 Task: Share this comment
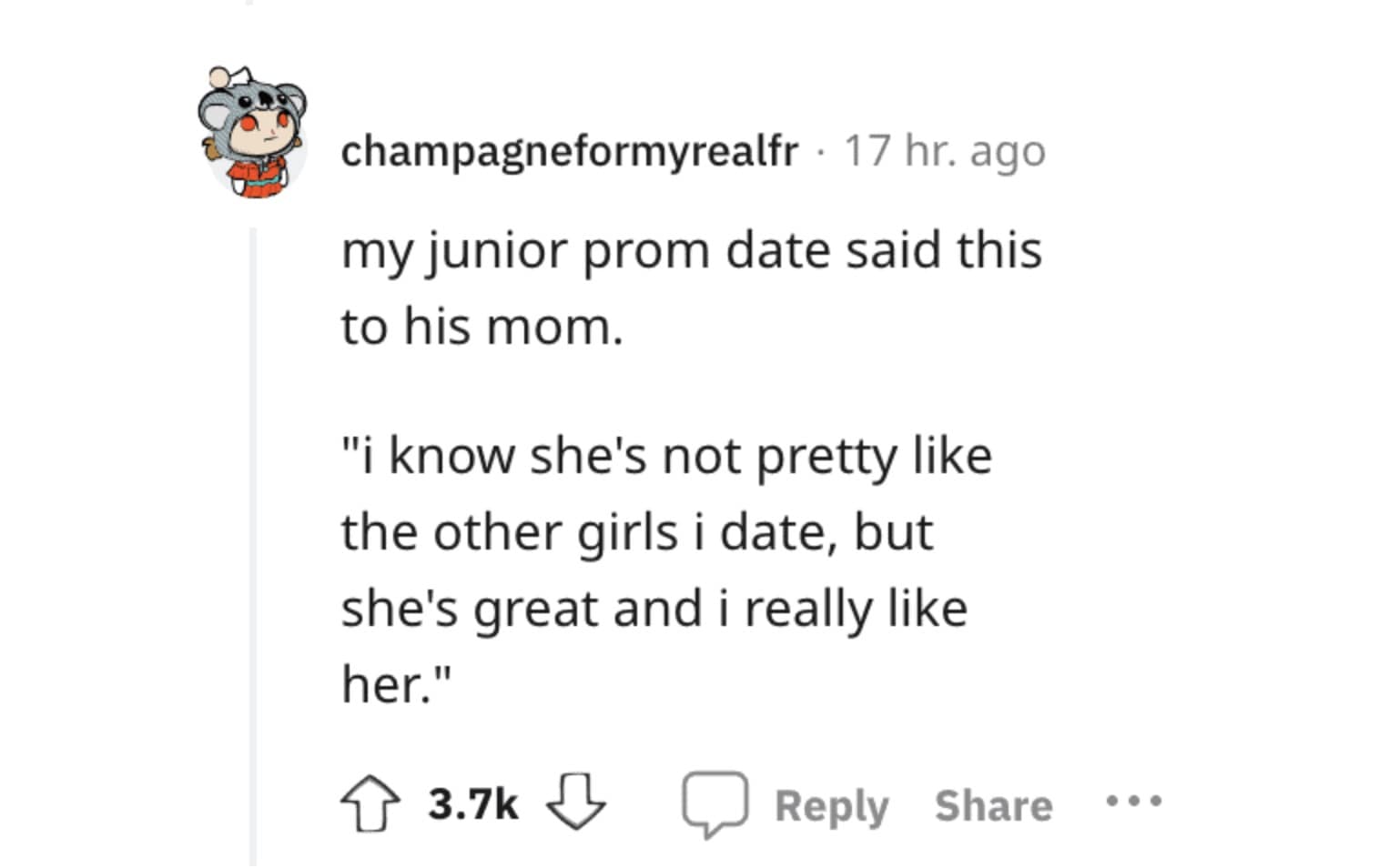(x=993, y=806)
